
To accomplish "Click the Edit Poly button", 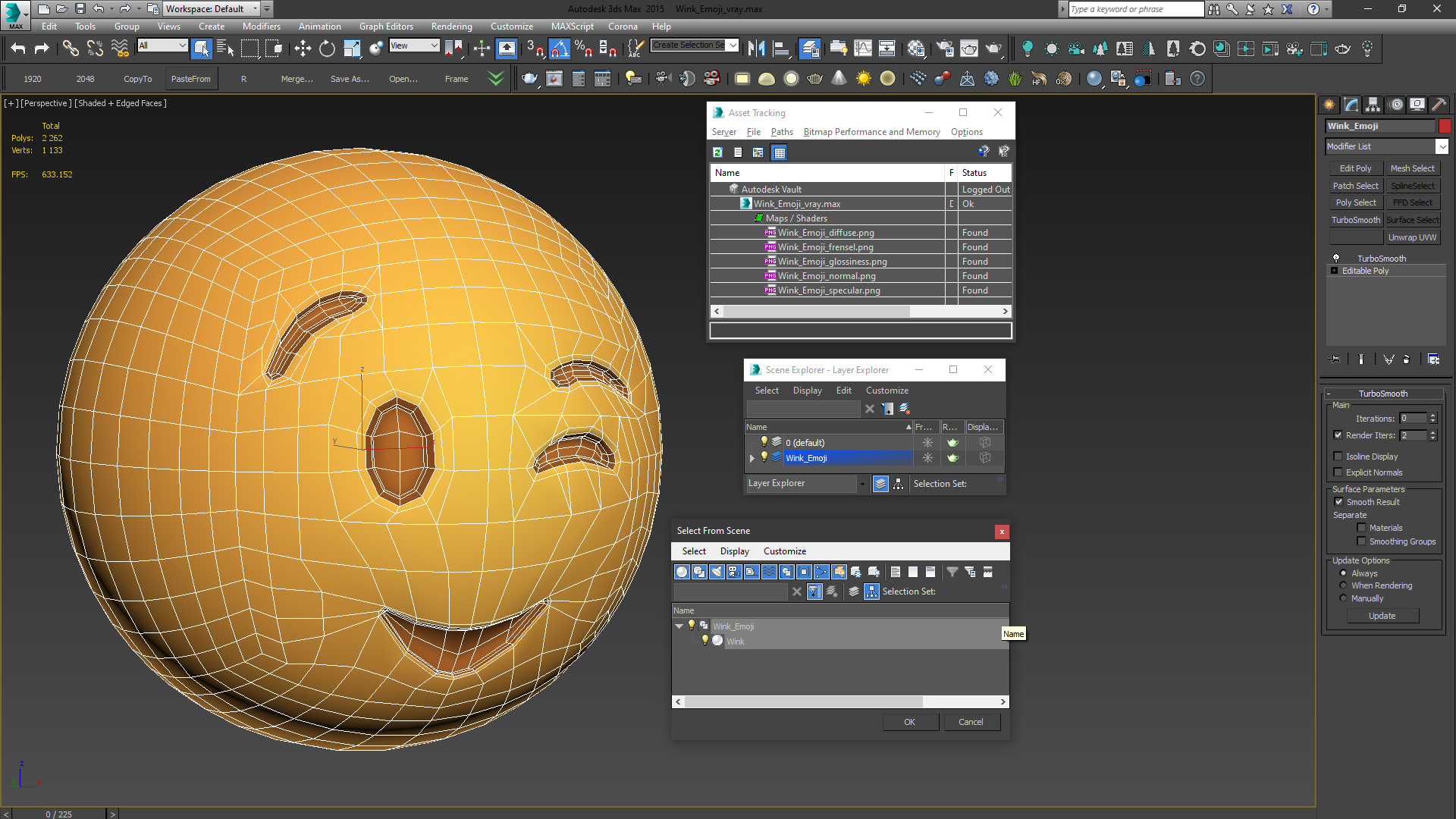I will click(1355, 168).
